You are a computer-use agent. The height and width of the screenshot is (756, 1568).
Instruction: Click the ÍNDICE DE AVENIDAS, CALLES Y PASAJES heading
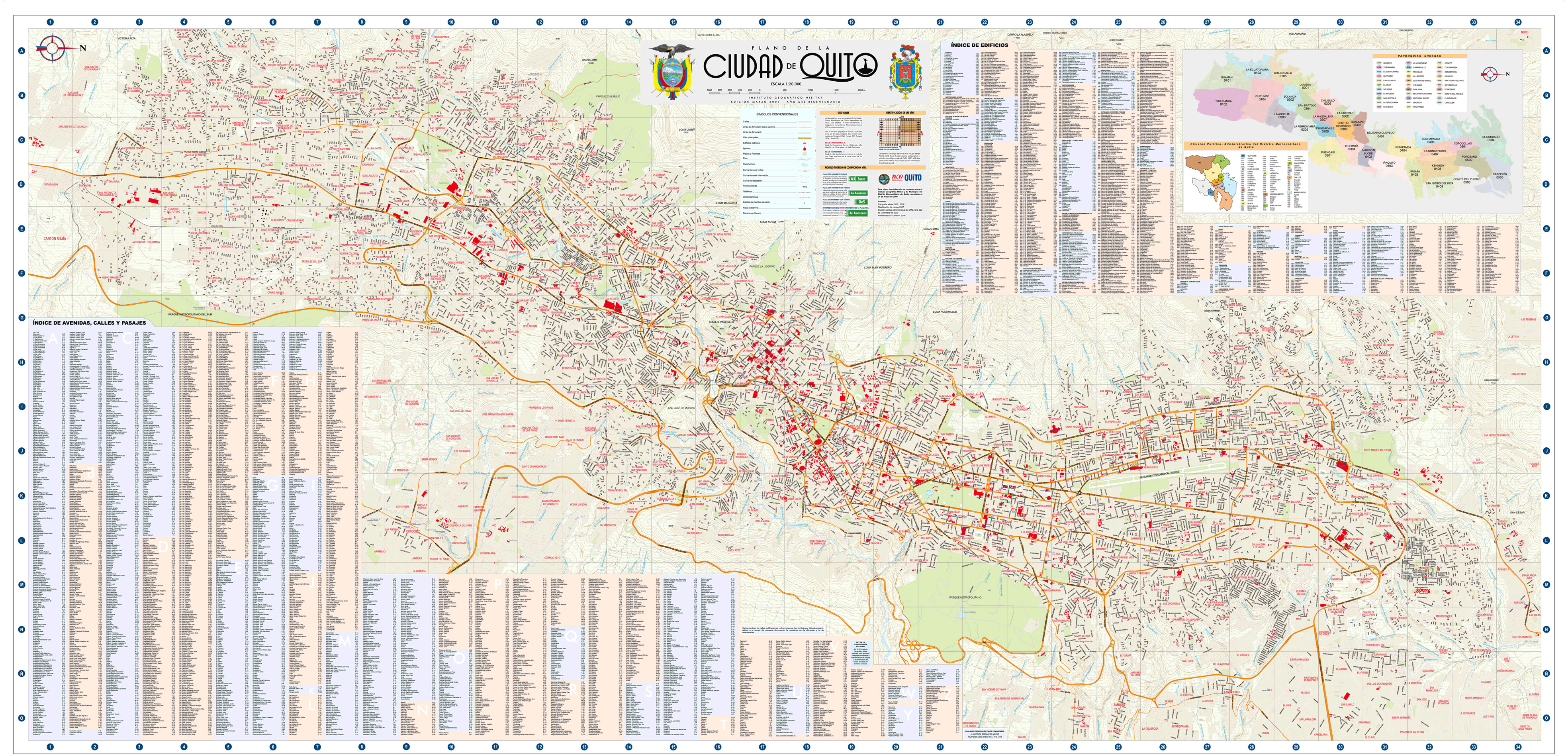coord(90,323)
